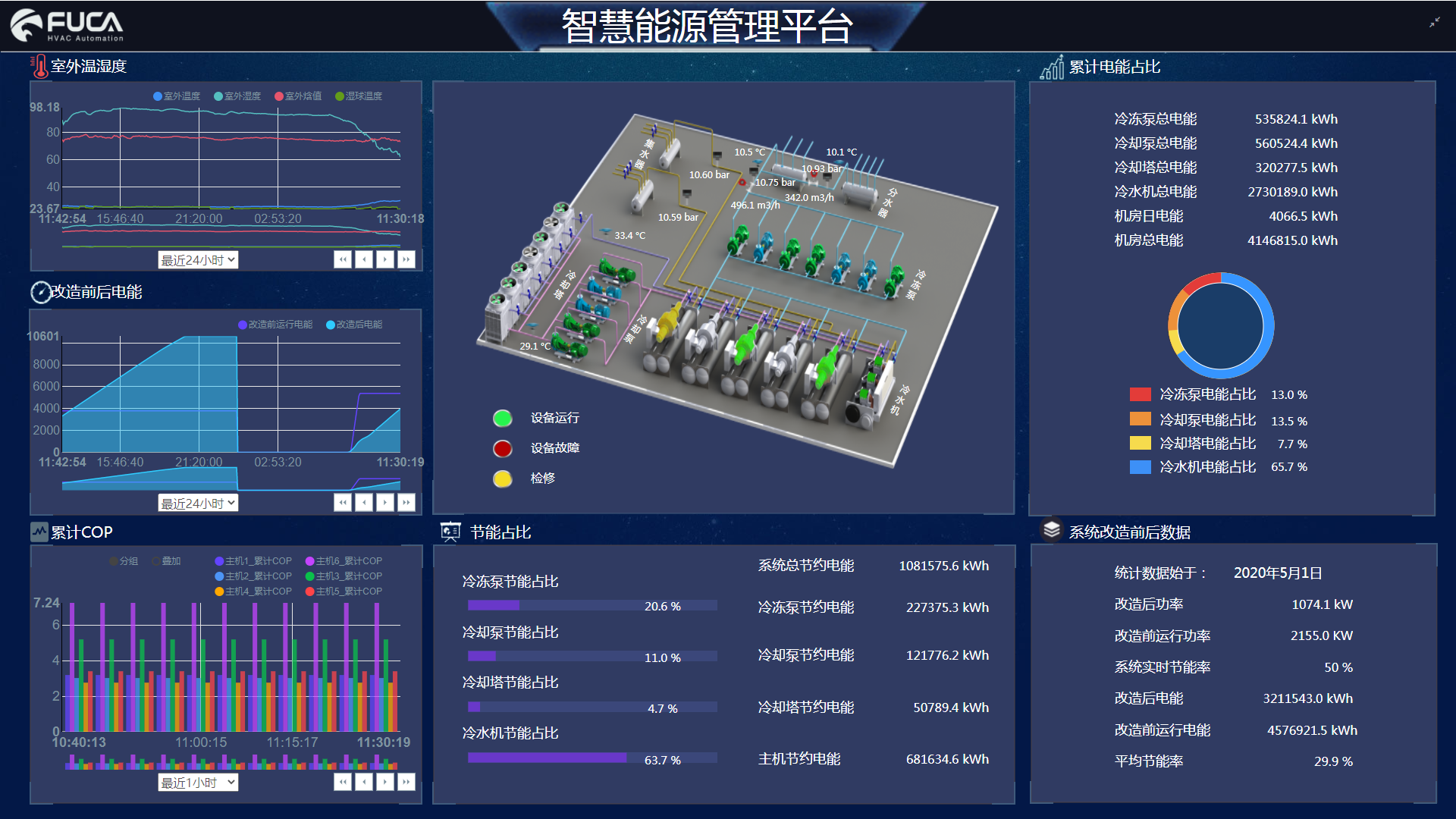Click the FUCA HVAC Automation logo
1456x819 pixels.
(67, 26)
